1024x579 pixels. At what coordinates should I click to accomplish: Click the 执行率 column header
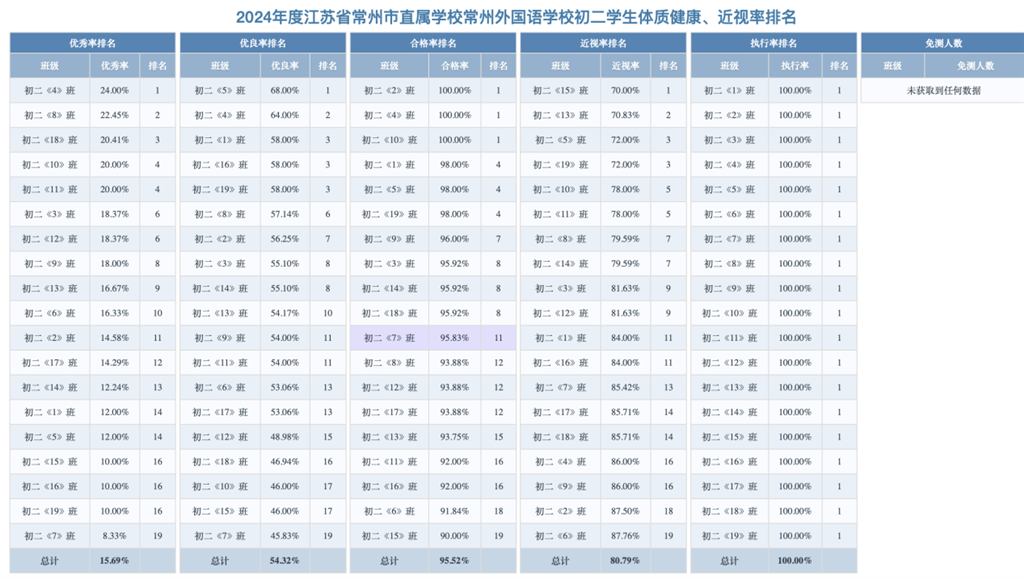pyautogui.click(x=795, y=66)
